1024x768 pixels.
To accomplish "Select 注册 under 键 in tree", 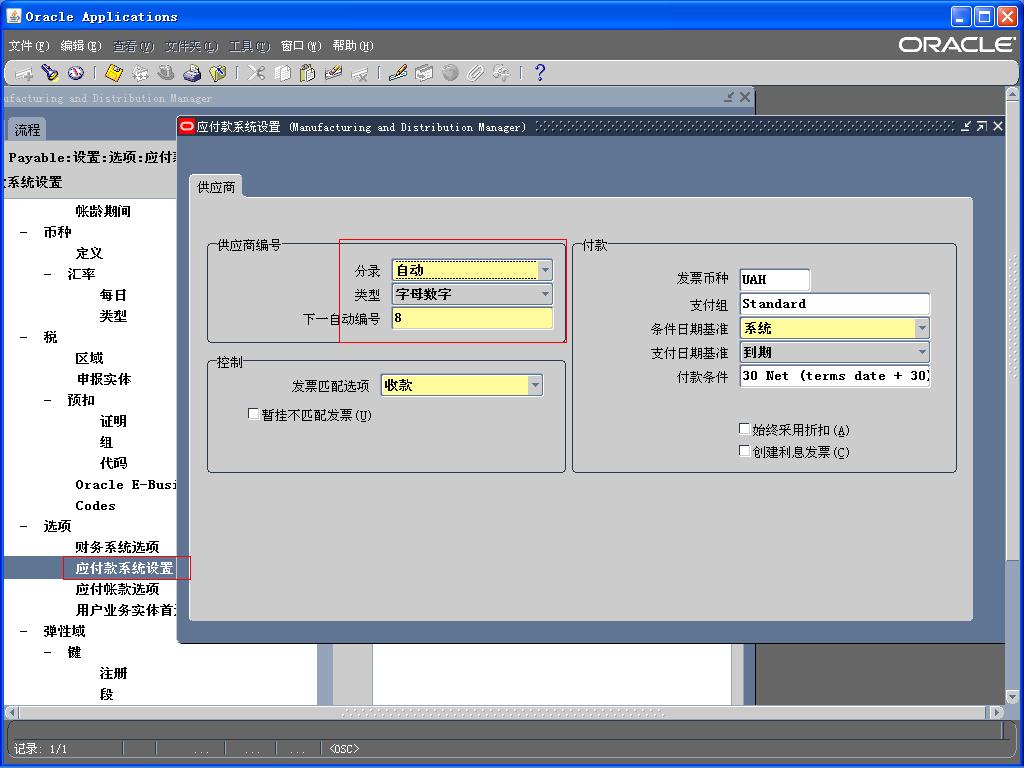I will [113, 673].
